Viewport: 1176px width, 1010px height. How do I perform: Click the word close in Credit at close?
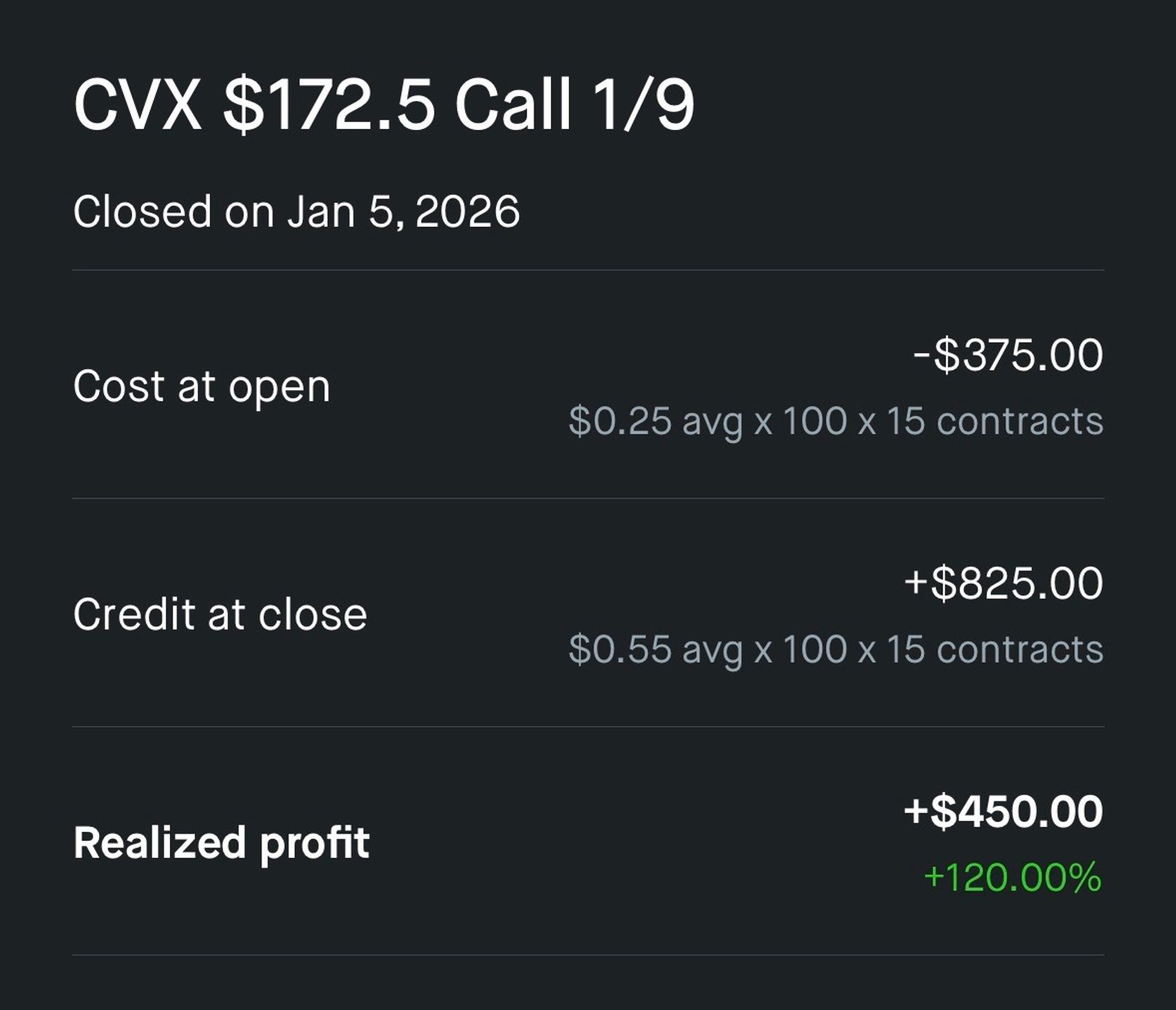pos(313,614)
